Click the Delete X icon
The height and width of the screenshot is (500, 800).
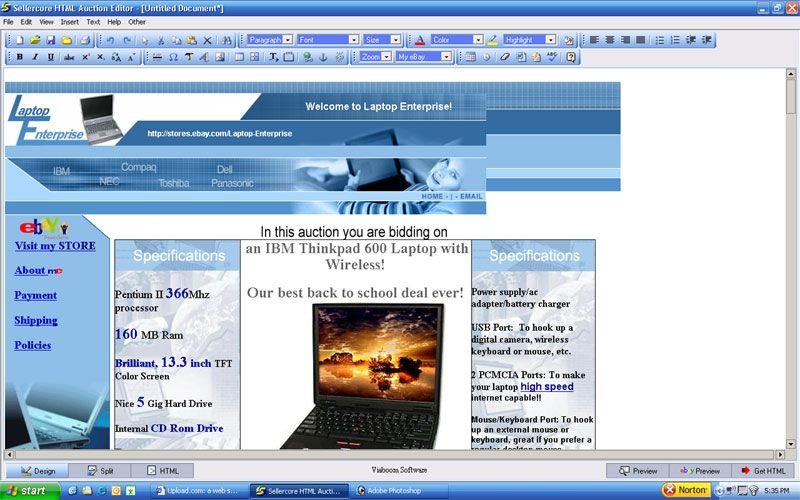pos(207,40)
